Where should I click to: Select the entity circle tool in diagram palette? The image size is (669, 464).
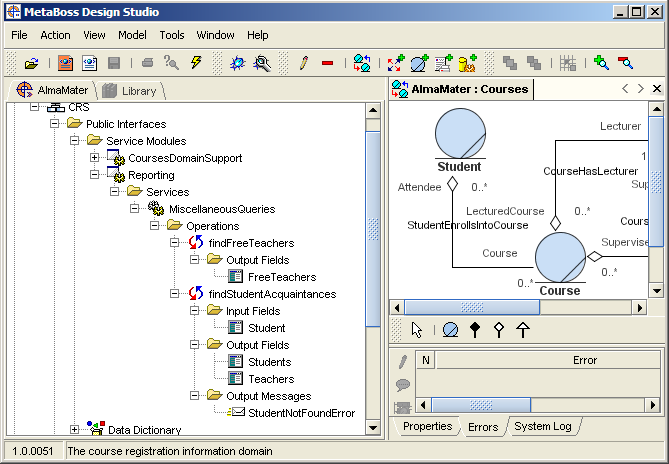pyautogui.click(x=450, y=330)
